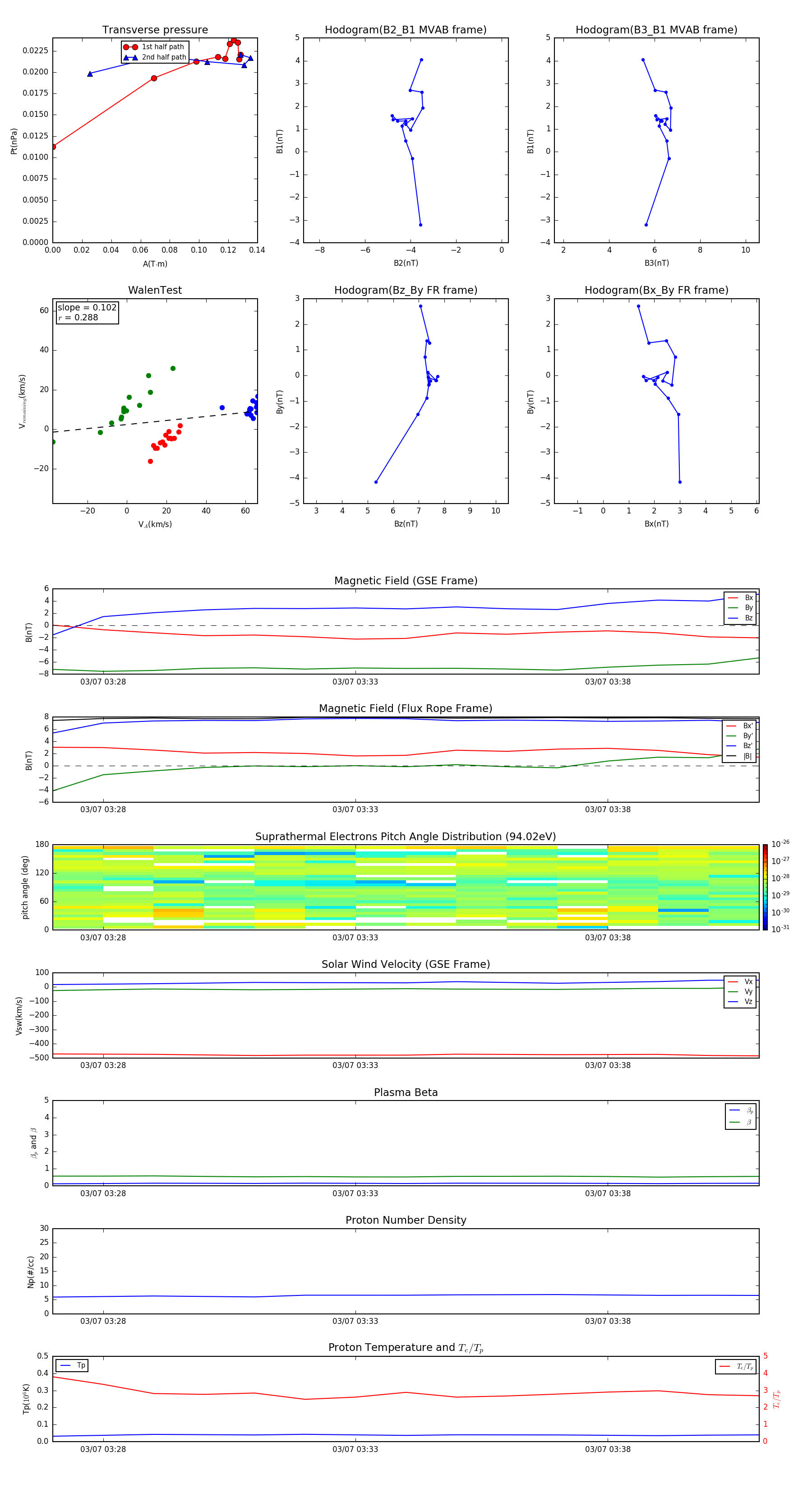
Task: Click the "Hodogram(B3_B1 MVAB frame)" title
Action: click(x=656, y=30)
